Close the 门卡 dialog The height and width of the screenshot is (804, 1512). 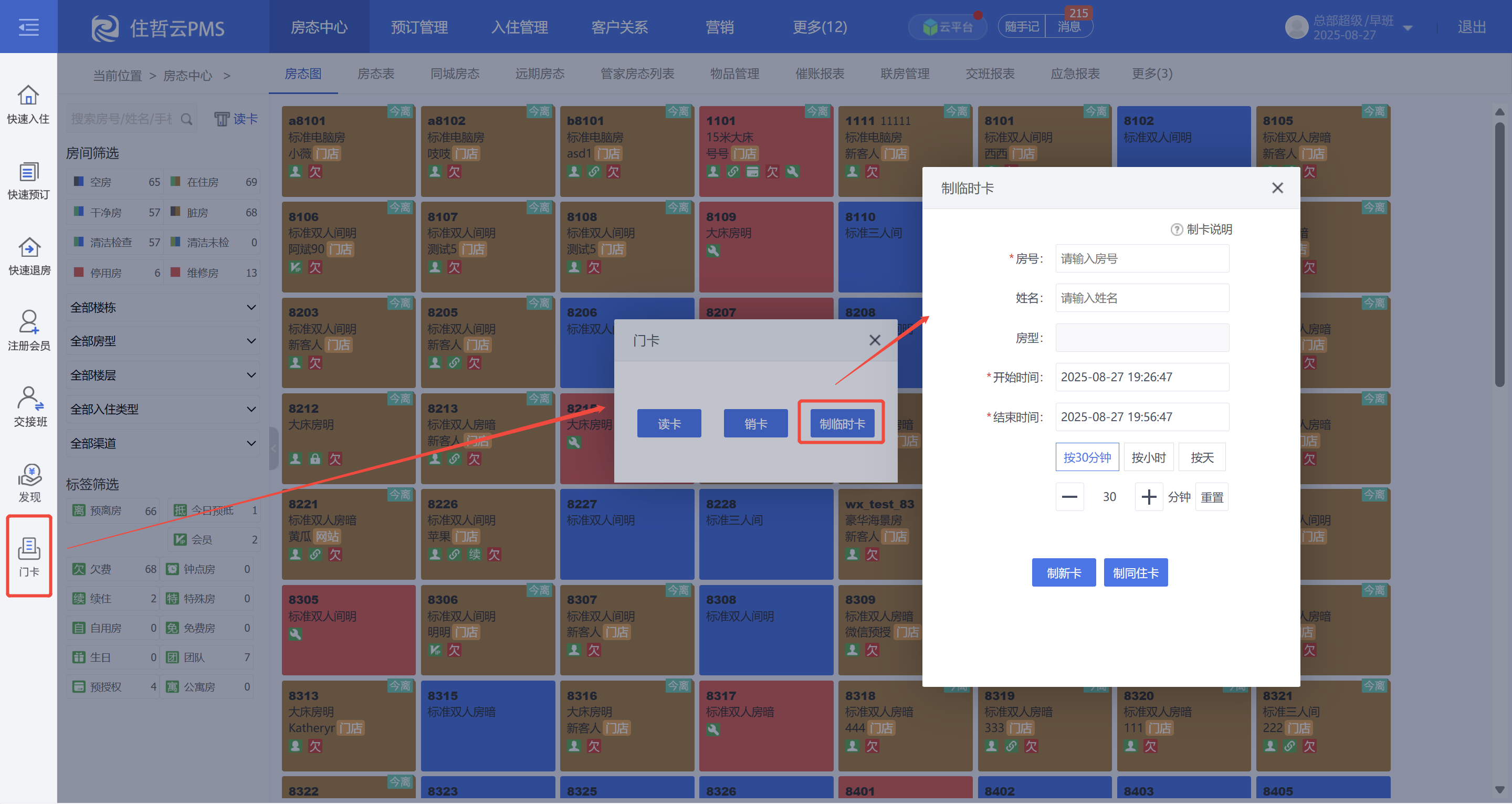(875, 340)
